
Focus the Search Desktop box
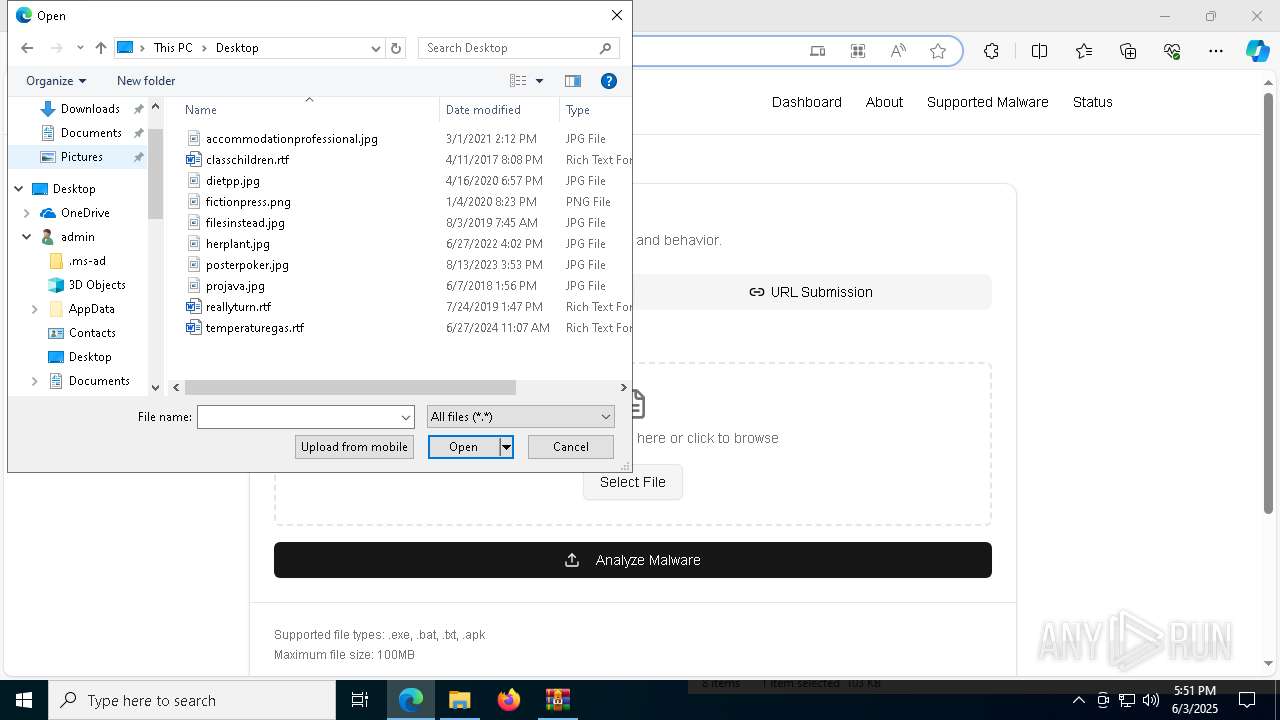(519, 48)
